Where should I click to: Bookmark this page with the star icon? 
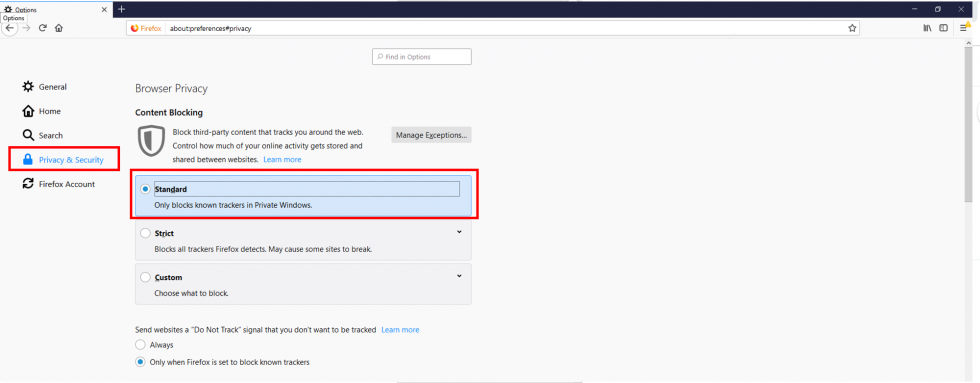click(852, 28)
